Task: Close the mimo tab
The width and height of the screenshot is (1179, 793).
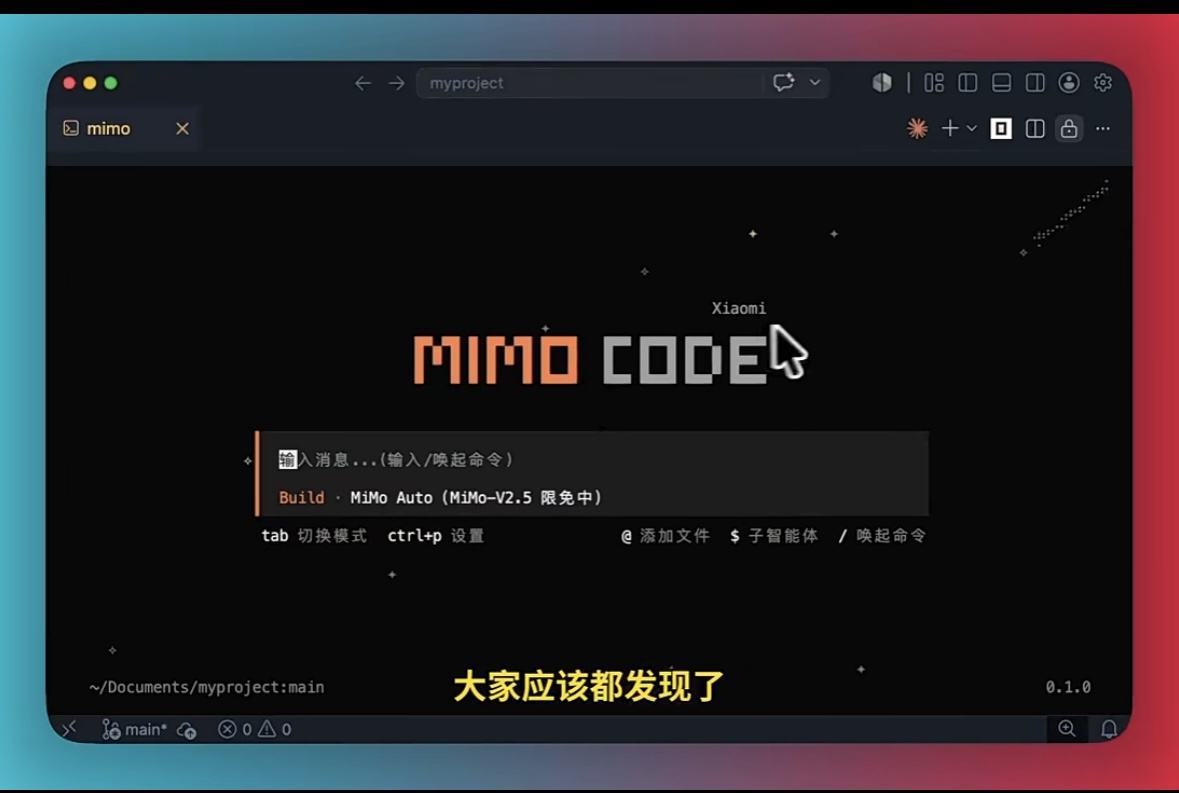Action: tap(182, 129)
